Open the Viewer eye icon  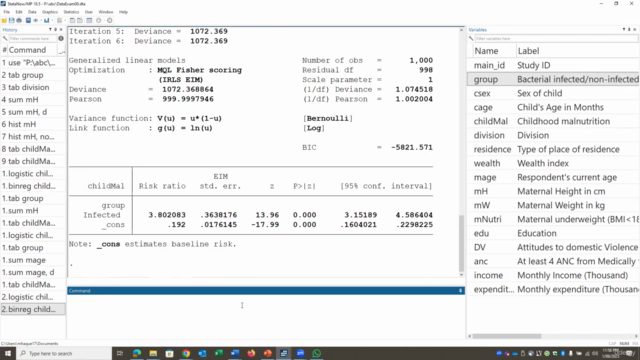36,20
